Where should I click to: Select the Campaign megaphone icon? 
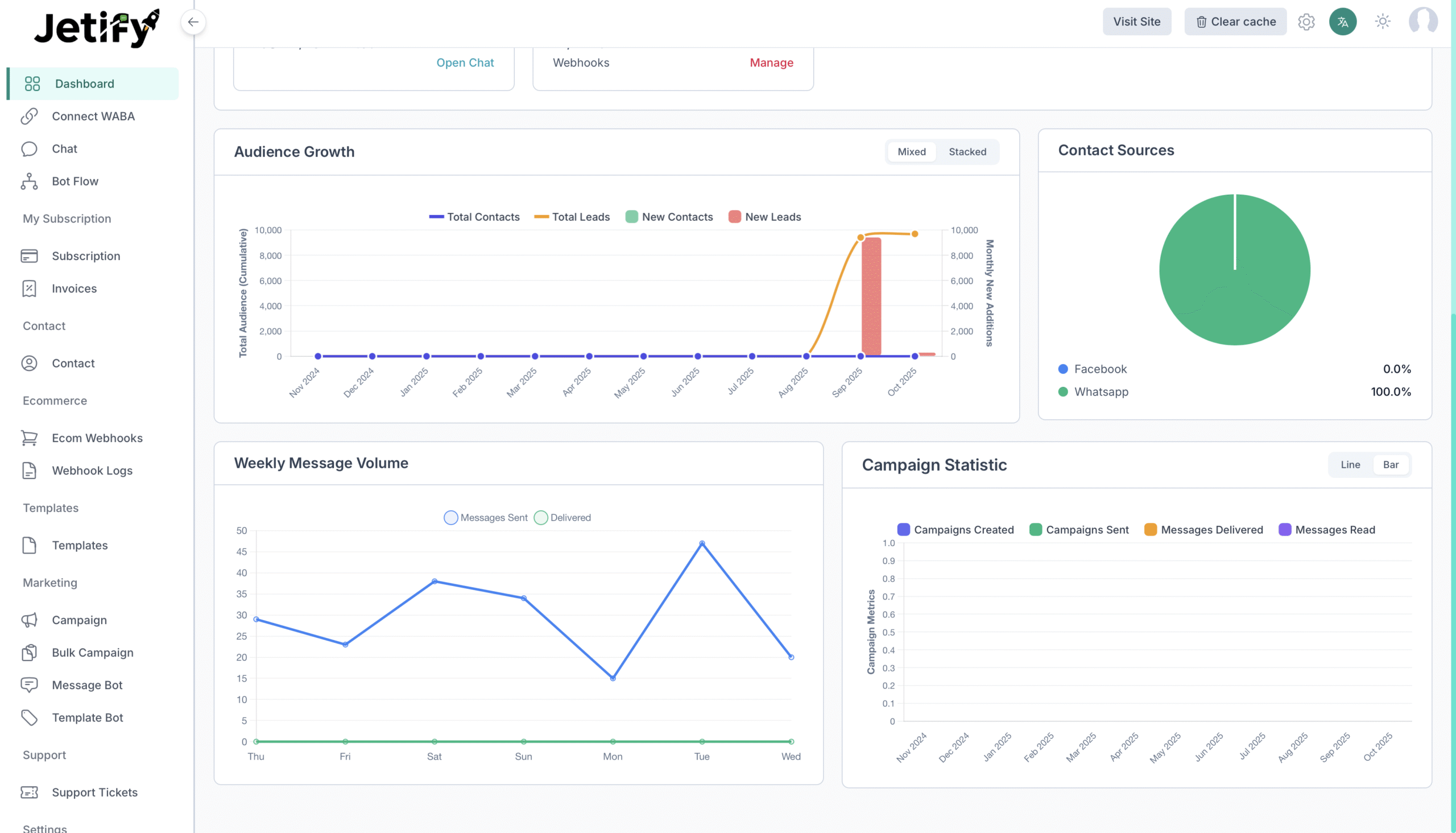point(30,620)
